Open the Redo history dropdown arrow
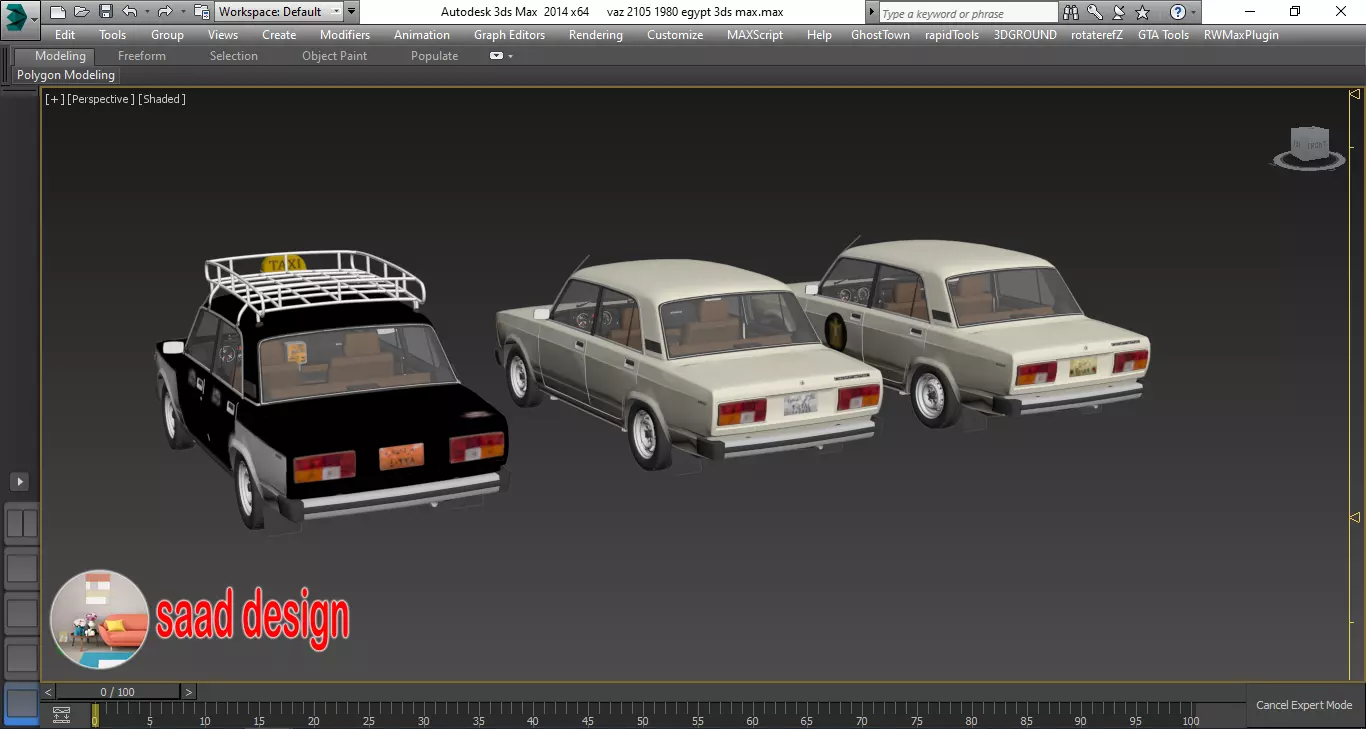This screenshot has width=1366, height=729. pyautogui.click(x=181, y=12)
